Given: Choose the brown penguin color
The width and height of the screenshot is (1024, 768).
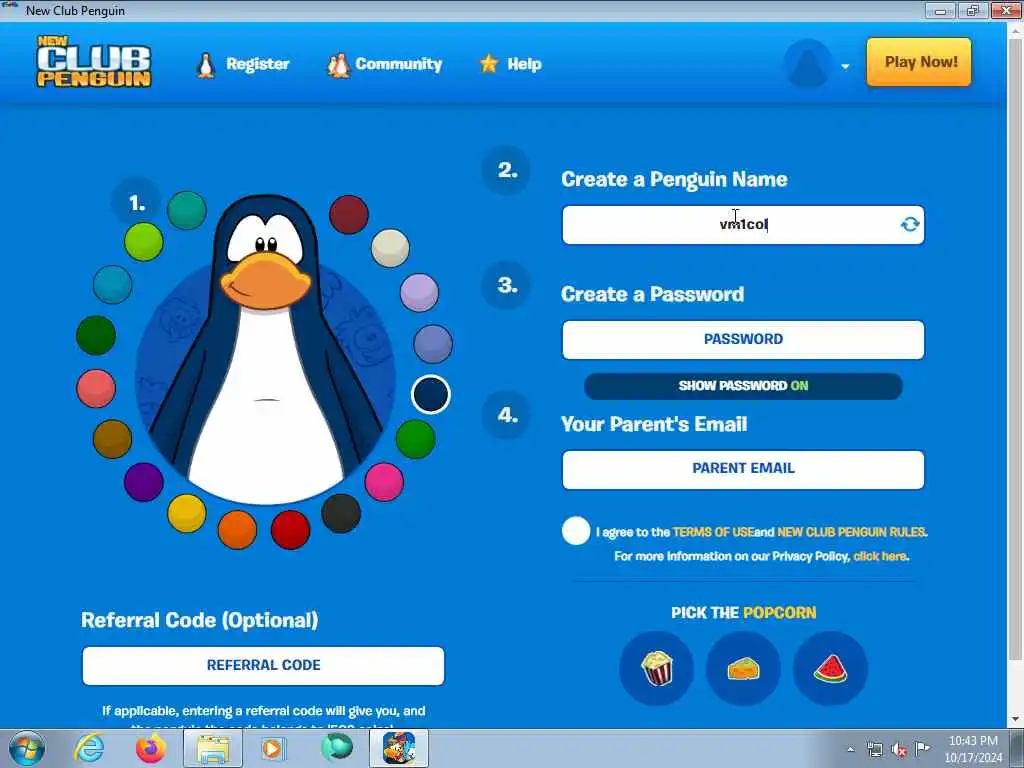Looking at the screenshot, I should pyautogui.click(x=112, y=439).
